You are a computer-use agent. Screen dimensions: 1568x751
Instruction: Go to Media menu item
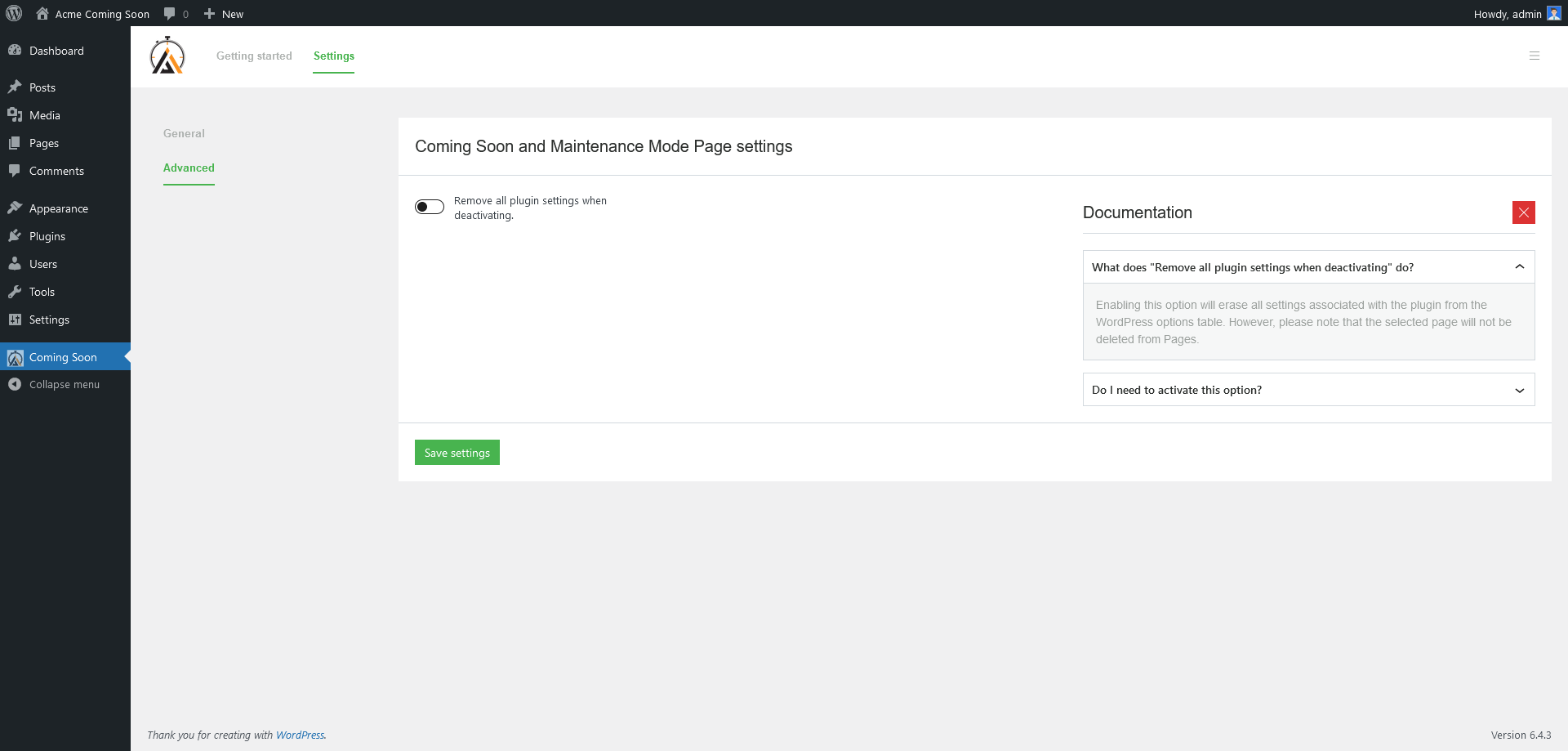(x=65, y=115)
